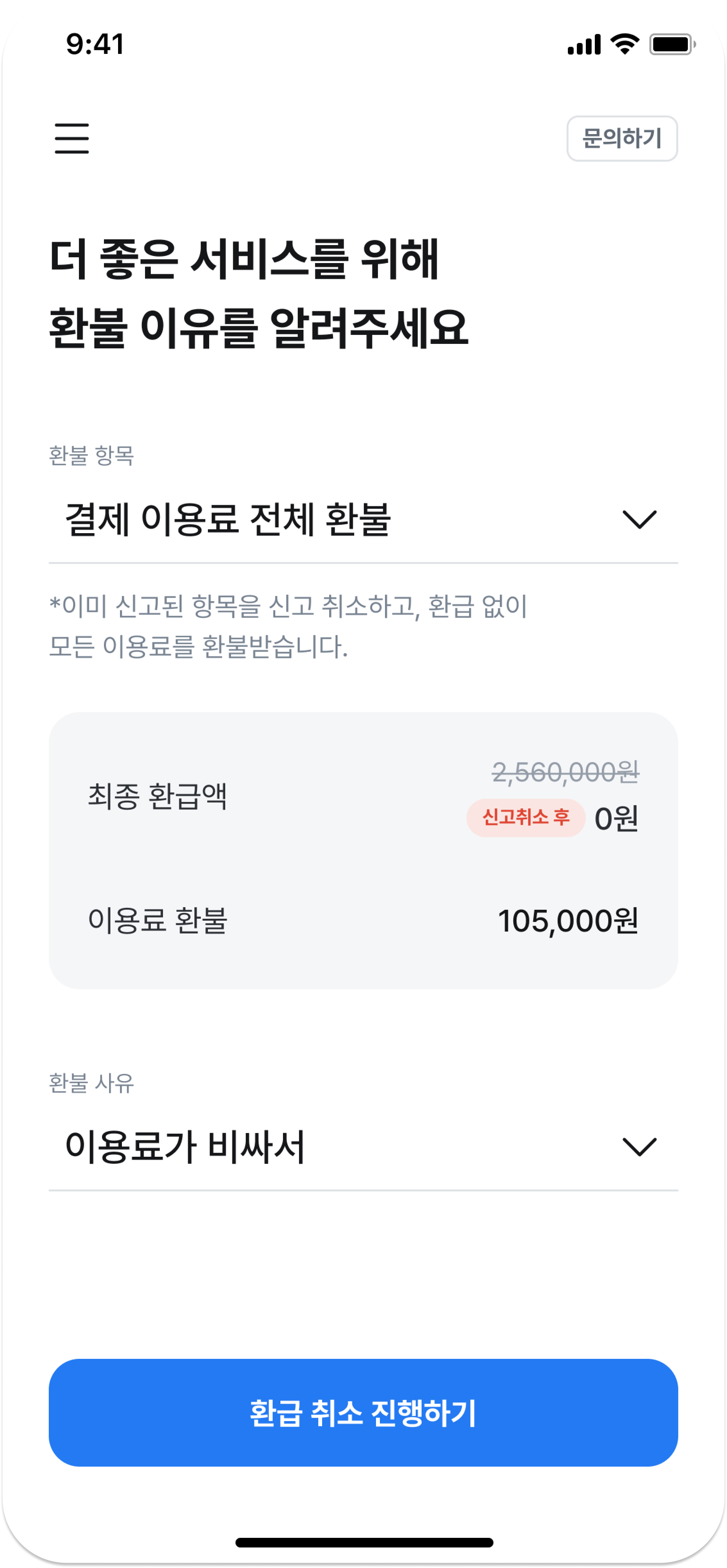This screenshot has width=727, height=1568.
Task: Click the battery status icon
Action: click(x=672, y=44)
